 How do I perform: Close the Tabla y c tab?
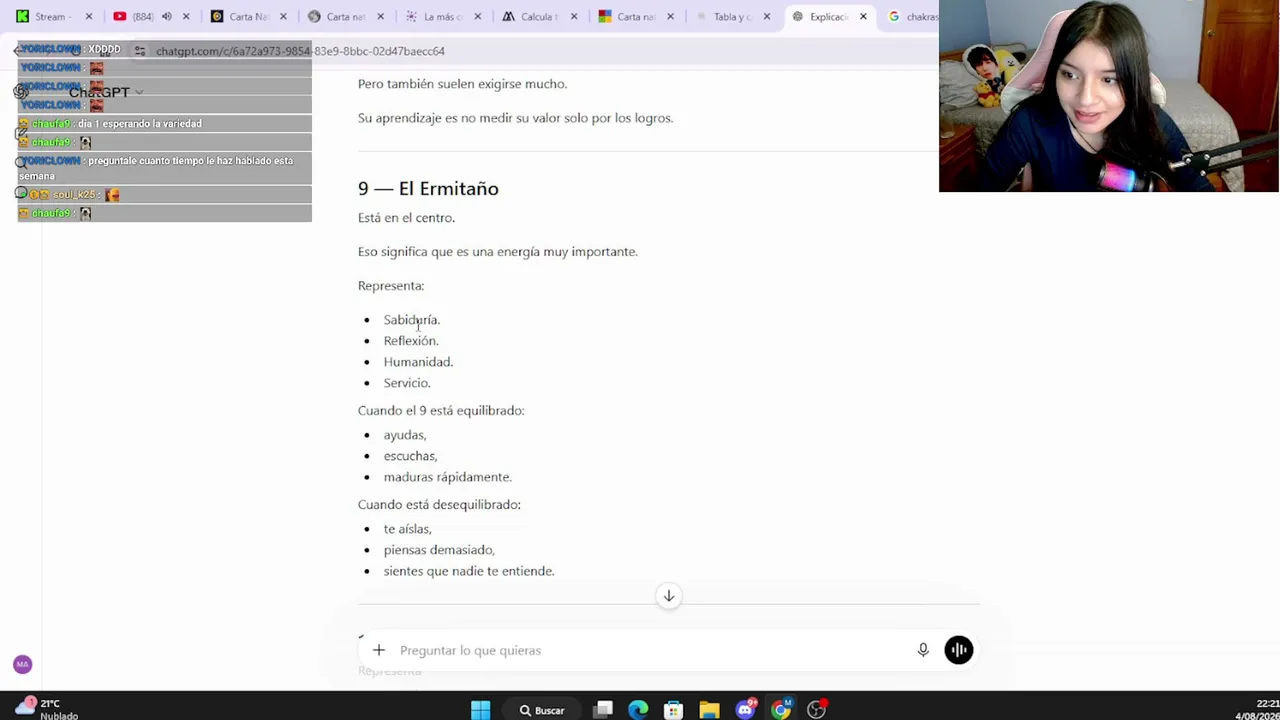(x=767, y=16)
